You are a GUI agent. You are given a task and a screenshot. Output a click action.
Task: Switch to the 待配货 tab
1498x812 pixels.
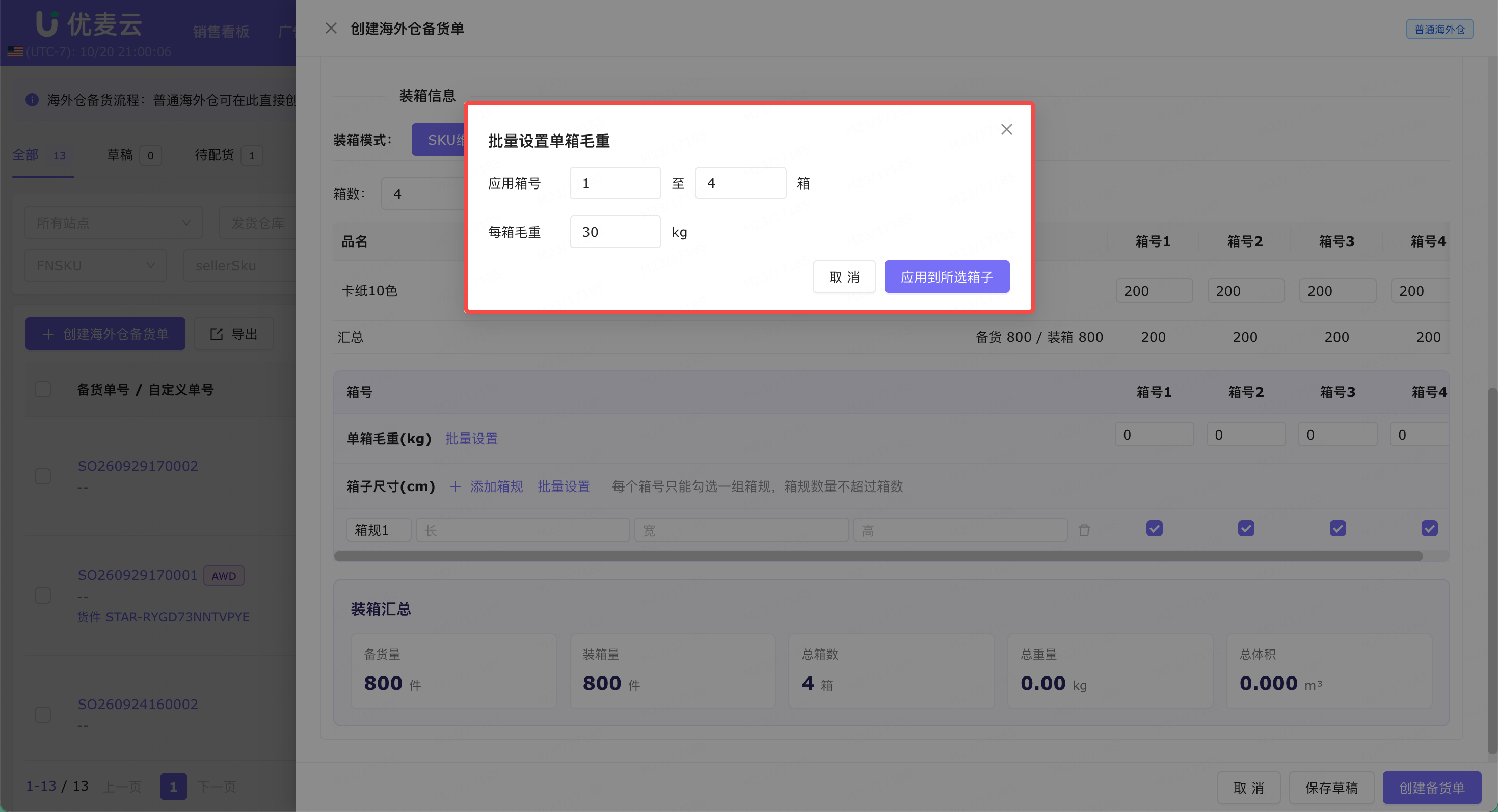click(229, 155)
